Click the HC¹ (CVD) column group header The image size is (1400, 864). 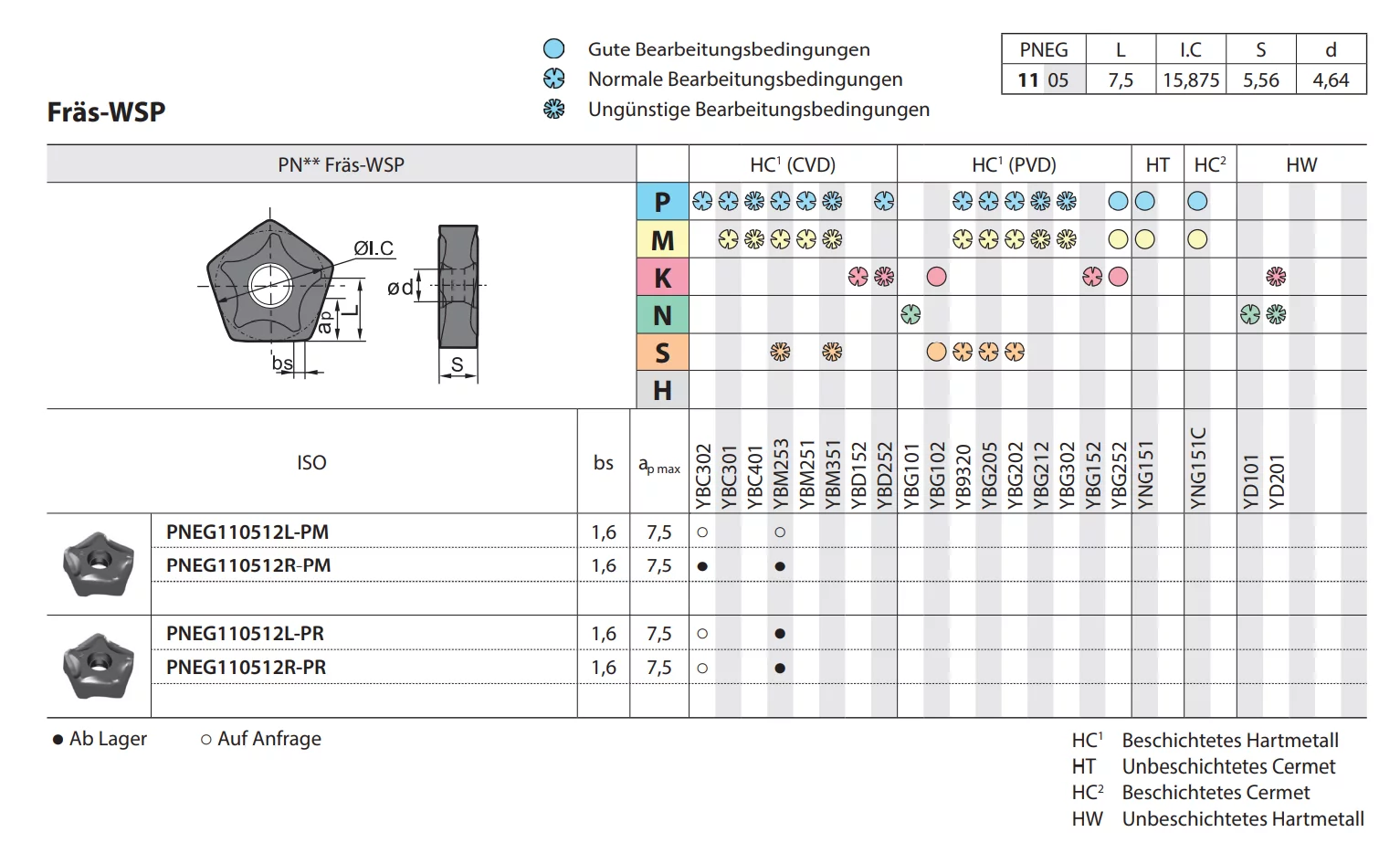click(793, 164)
